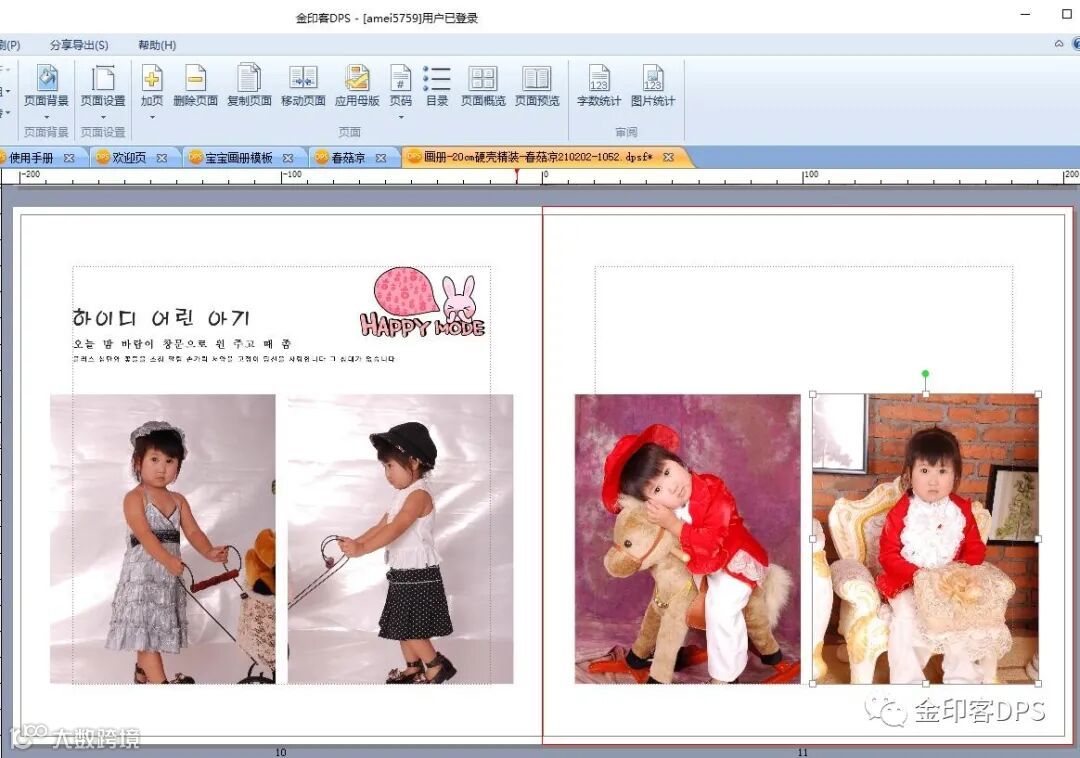
Task: Run the 字数统计 word count
Action: tap(599, 85)
